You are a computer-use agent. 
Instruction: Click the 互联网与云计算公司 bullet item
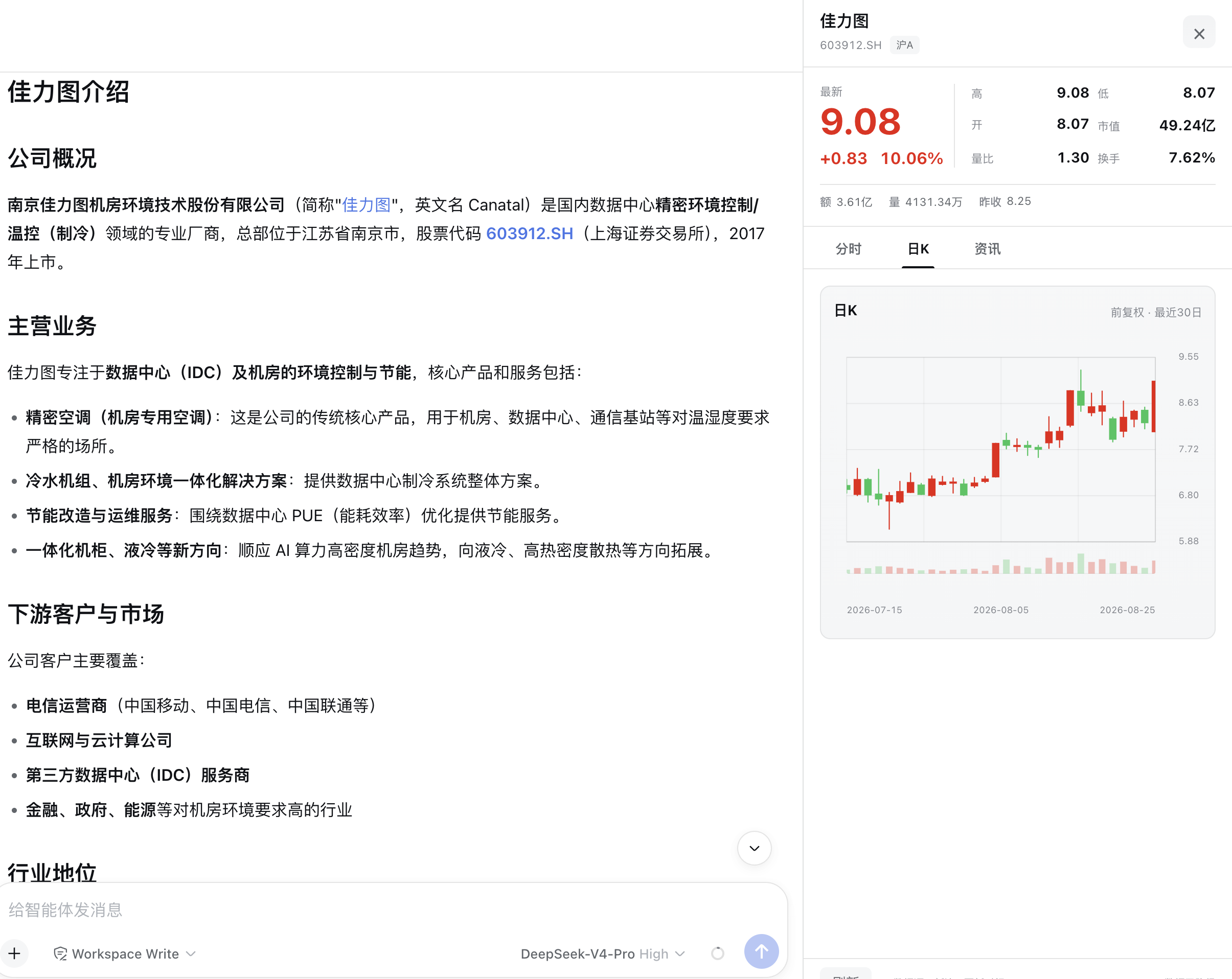tap(99, 741)
